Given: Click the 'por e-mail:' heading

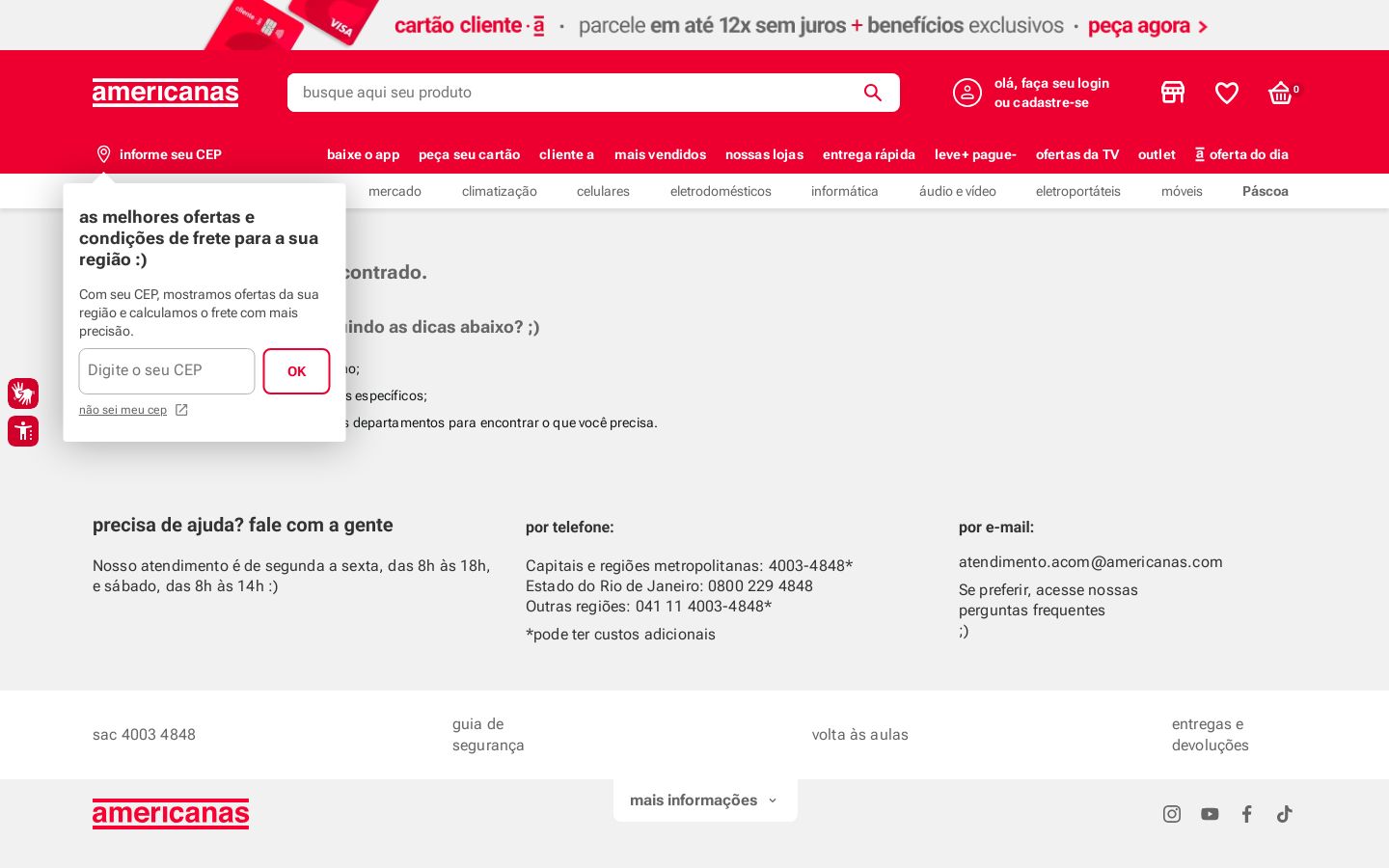Looking at the screenshot, I should click(996, 528).
